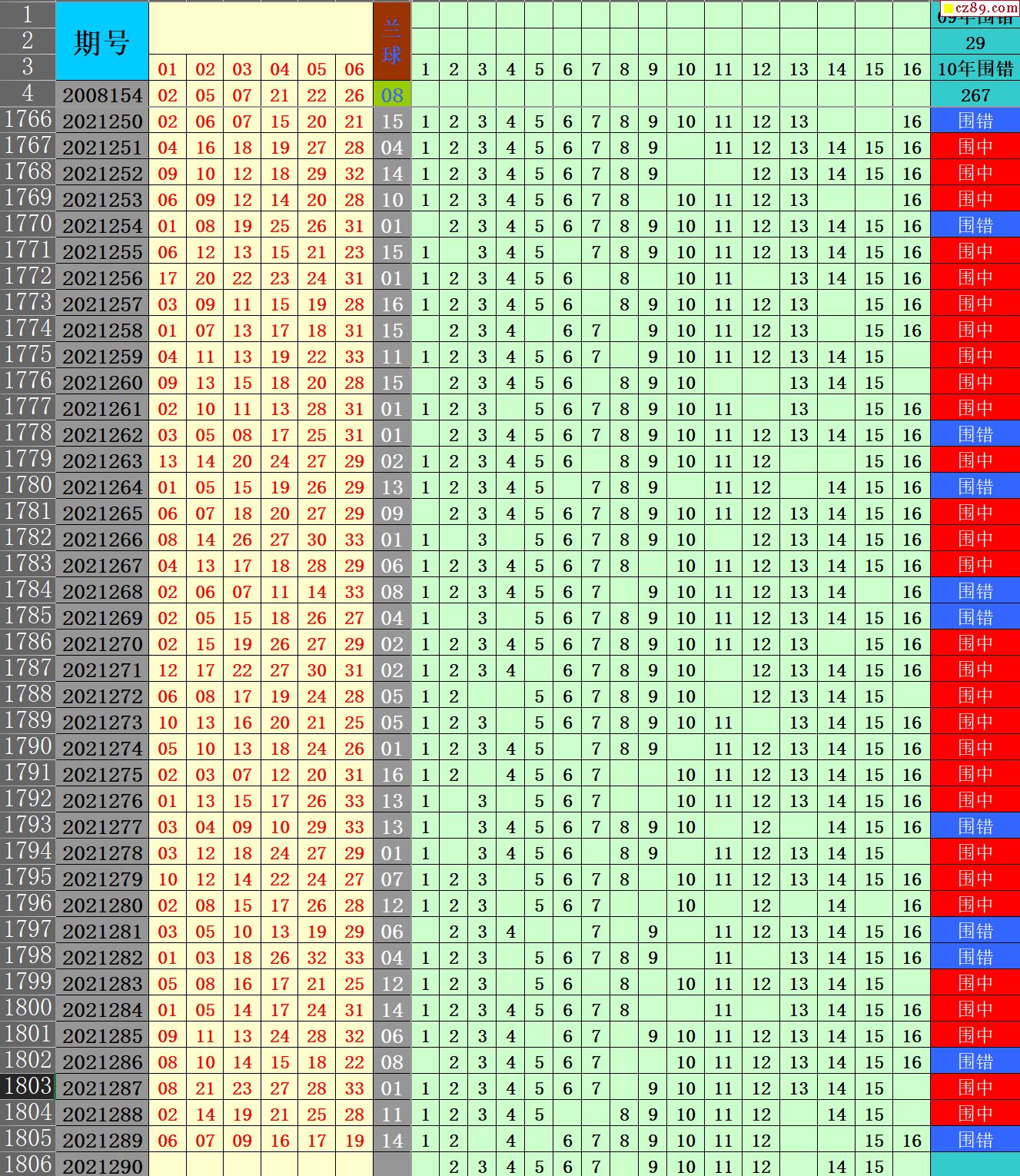This screenshot has height=1176, width=1020.
Task: Click period cell 2021251
Action: click(x=102, y=147)
